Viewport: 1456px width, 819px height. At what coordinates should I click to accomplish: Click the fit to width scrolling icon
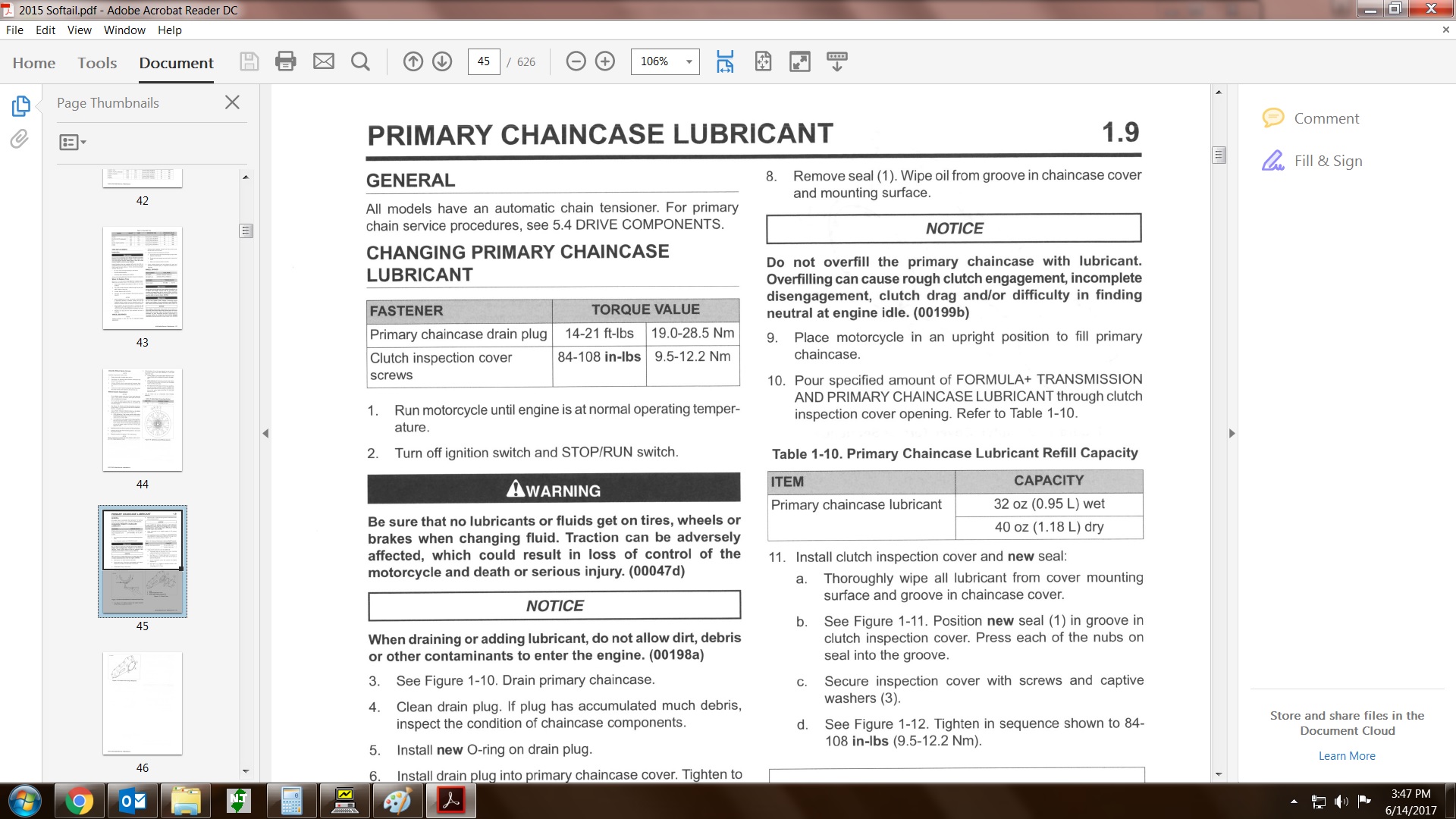click(x=725, y=61)
